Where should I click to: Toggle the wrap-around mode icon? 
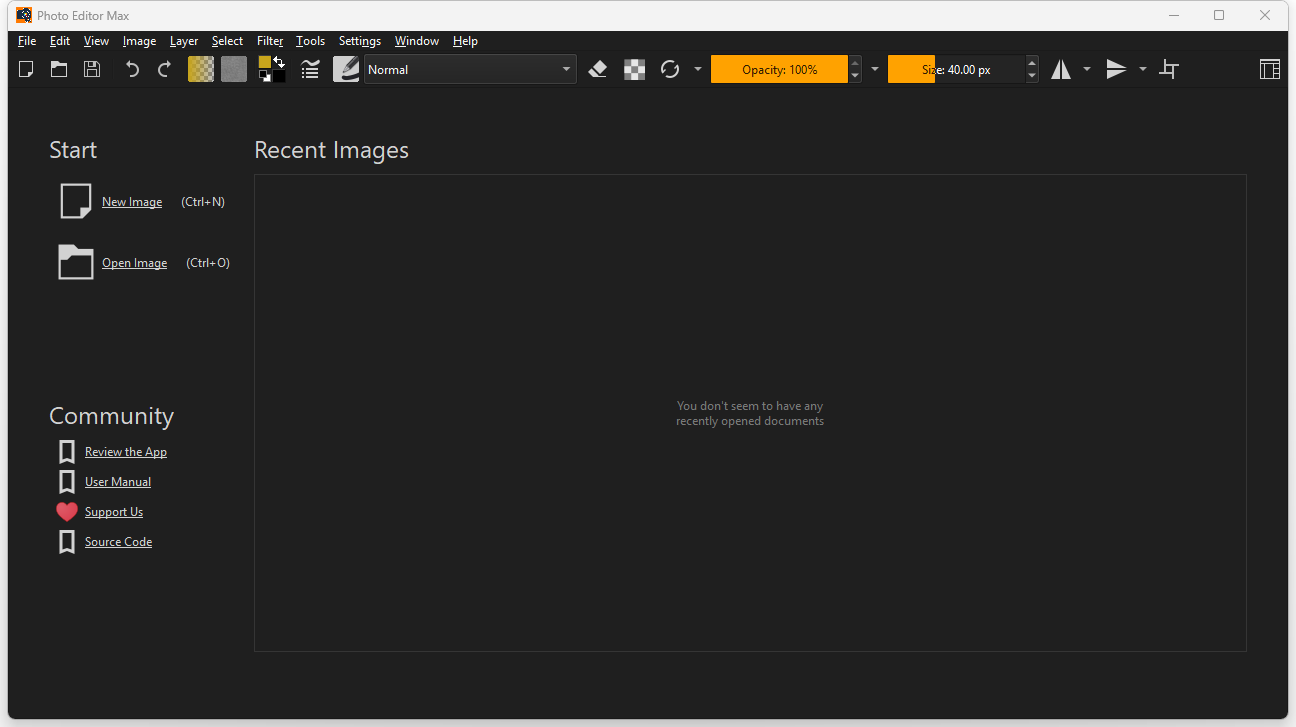click(1169, 69)
